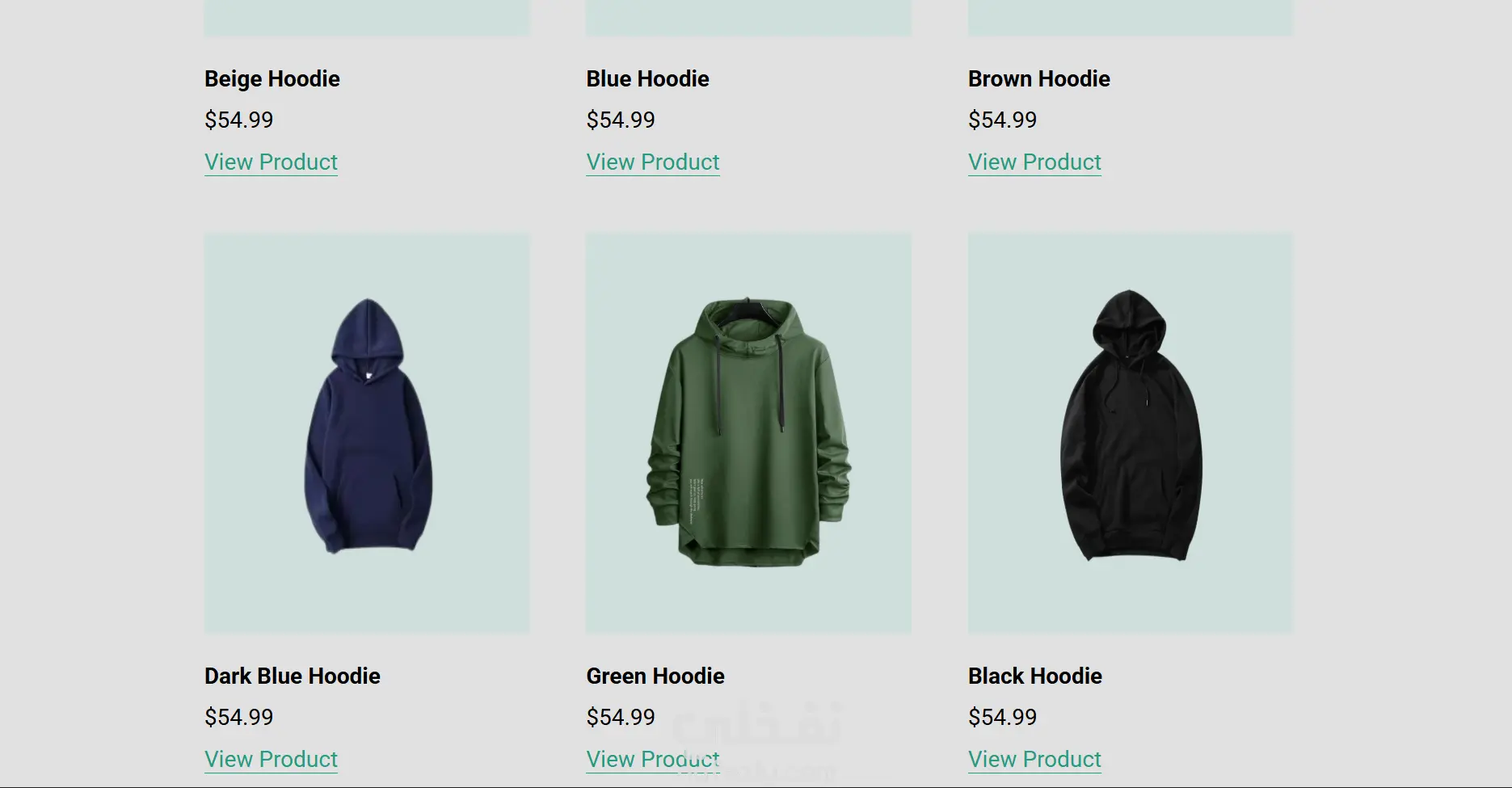Click the Black Hoodie $54.99 price

click(x=1002, y=717)
